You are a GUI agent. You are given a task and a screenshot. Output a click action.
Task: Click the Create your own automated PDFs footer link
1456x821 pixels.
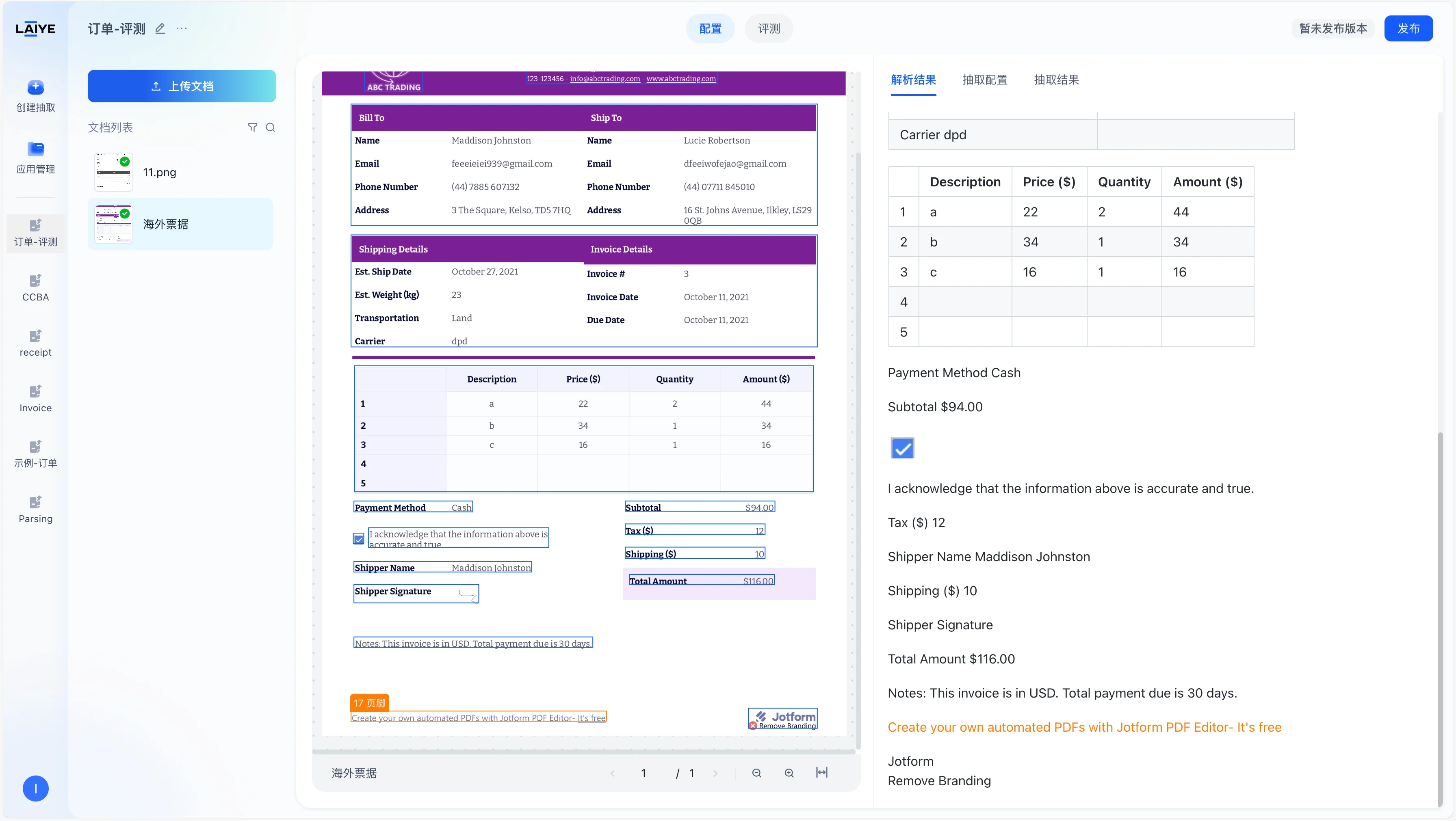478,717
